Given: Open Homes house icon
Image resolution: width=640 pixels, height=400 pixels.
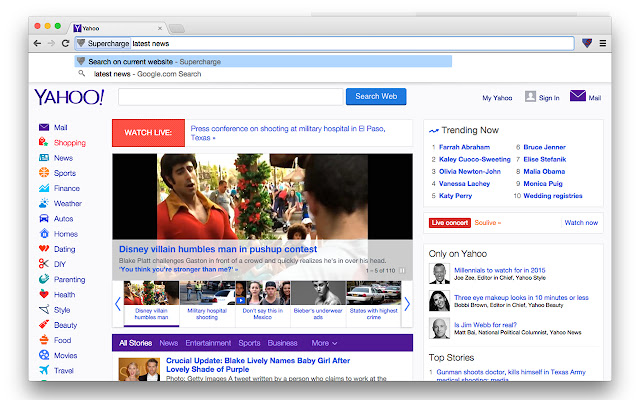Looking at the screenshot, I should 44,233.
